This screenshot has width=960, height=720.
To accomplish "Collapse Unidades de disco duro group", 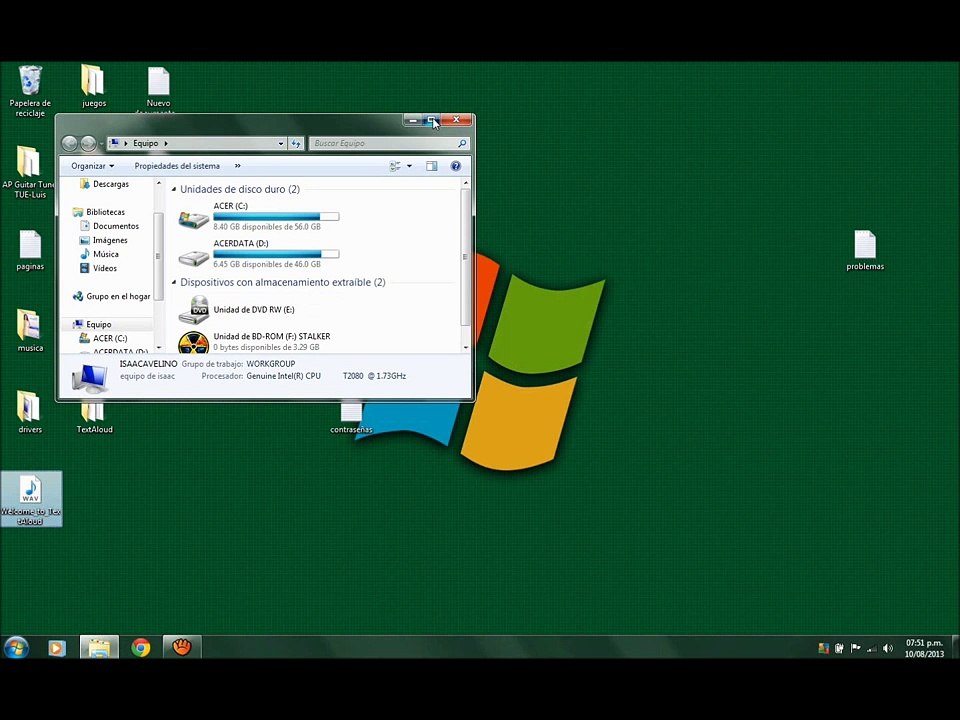I will (x=174, y=190).
